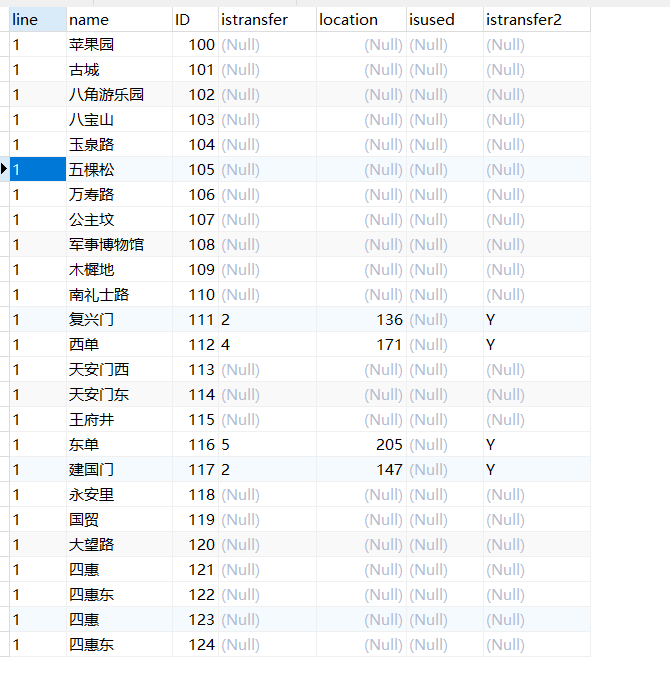
Task: Select location cell 205
Action: tap(361, 445)
